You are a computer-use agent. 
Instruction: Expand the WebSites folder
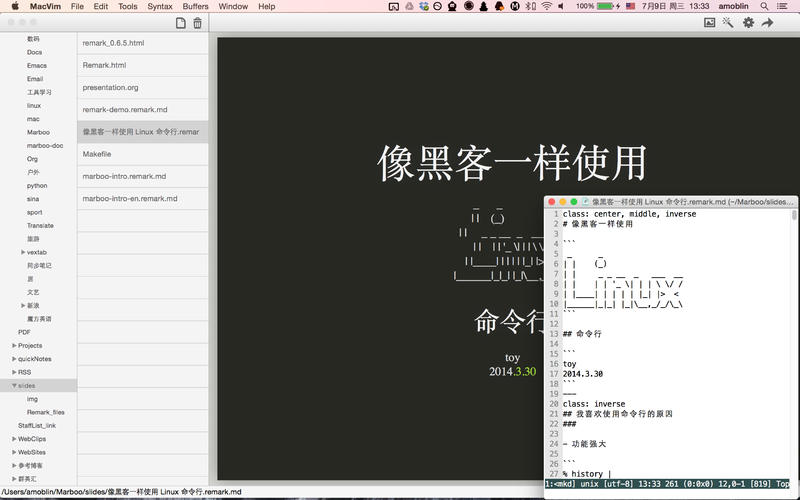click(x=14, y=452)
